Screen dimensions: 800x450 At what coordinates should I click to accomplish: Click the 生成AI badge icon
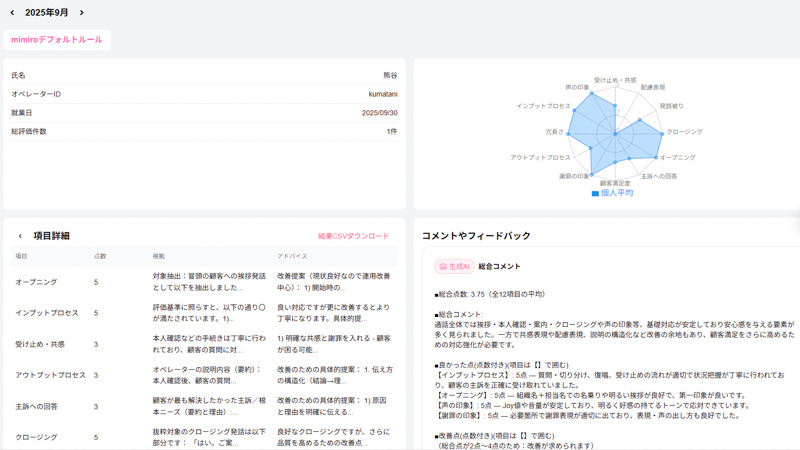click(x=453, y=267)
